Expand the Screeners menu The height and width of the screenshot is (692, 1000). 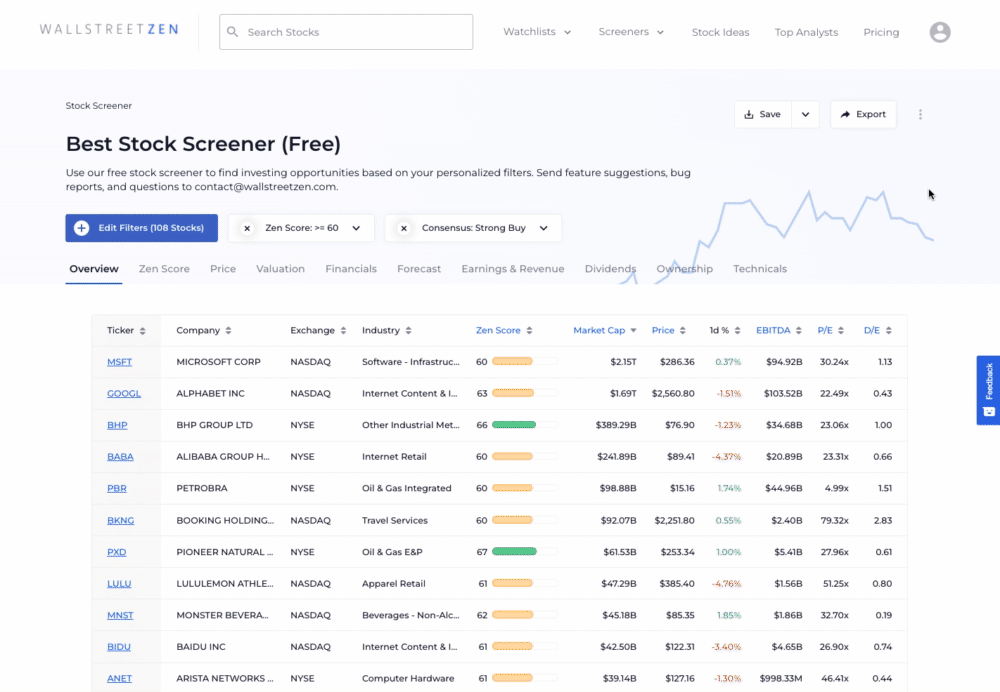pos(631,32)
